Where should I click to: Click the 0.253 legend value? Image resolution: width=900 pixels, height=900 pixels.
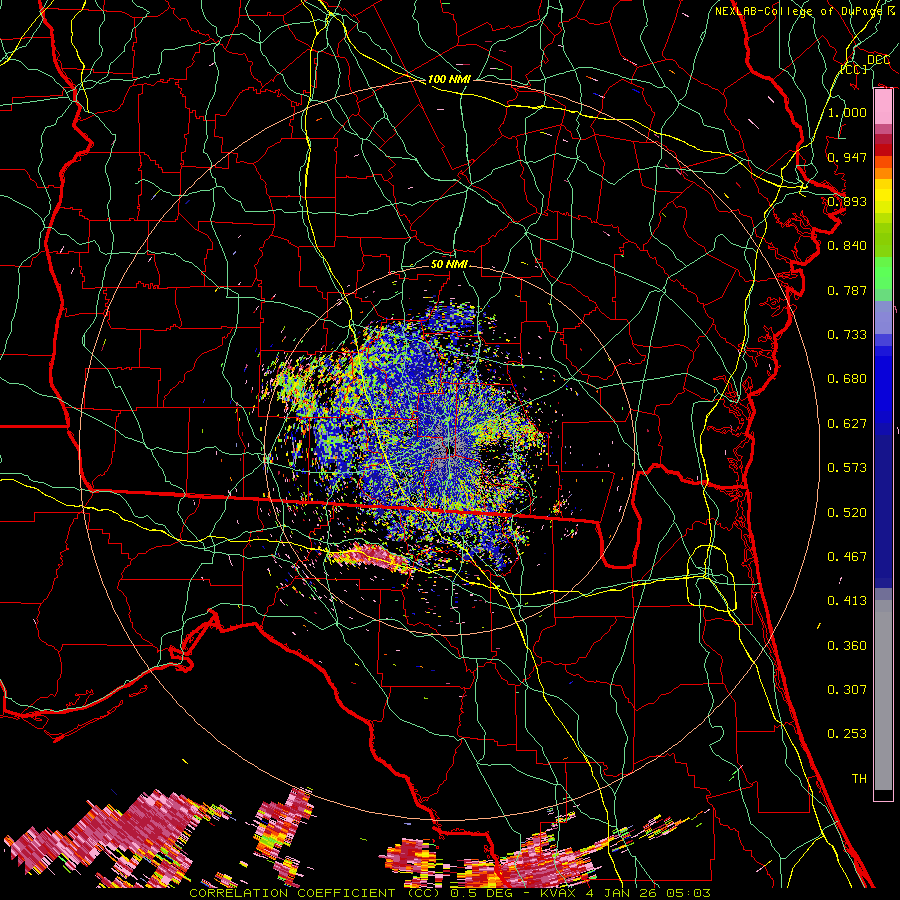847,734
